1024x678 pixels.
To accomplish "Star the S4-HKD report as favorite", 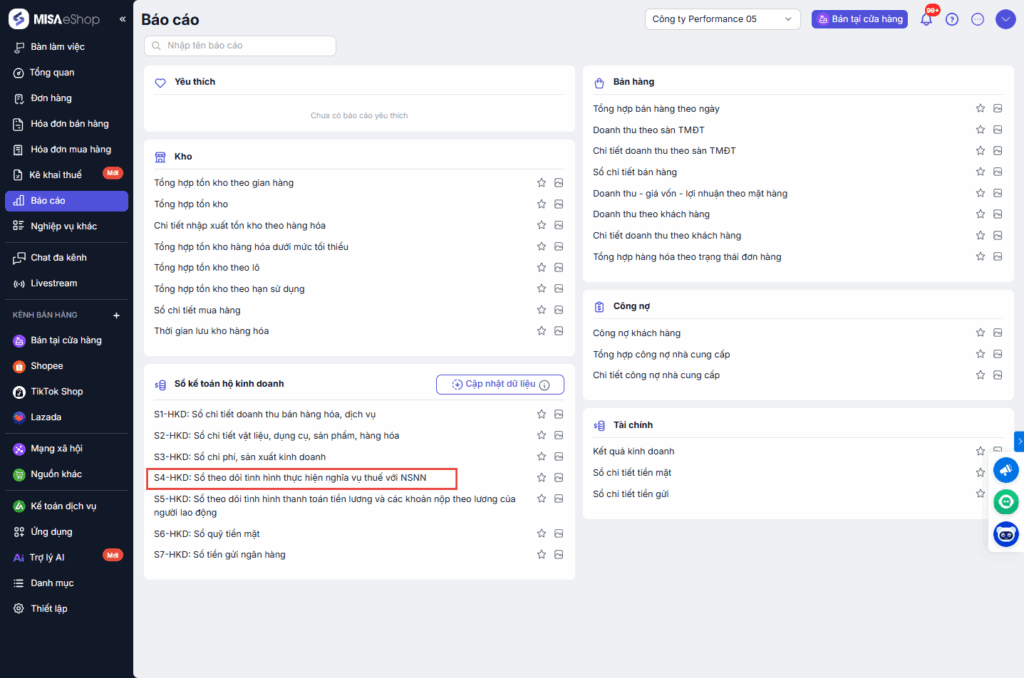I will [x=541, y=477].
